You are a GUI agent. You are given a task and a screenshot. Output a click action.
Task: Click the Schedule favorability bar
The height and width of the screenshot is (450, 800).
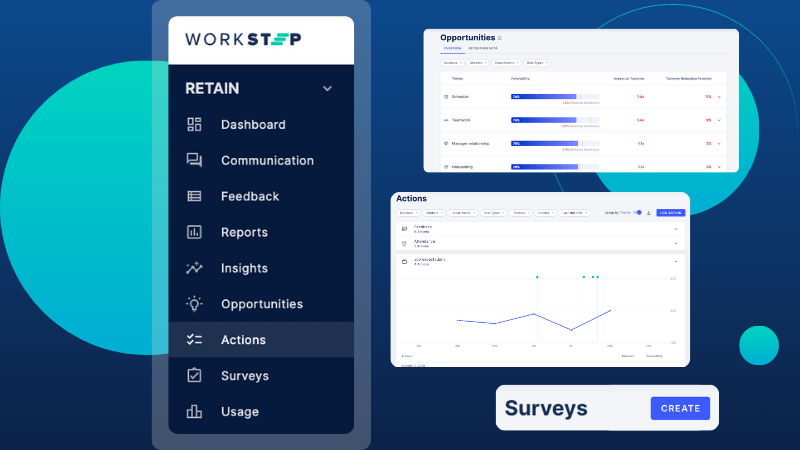[x=555, y=96]
